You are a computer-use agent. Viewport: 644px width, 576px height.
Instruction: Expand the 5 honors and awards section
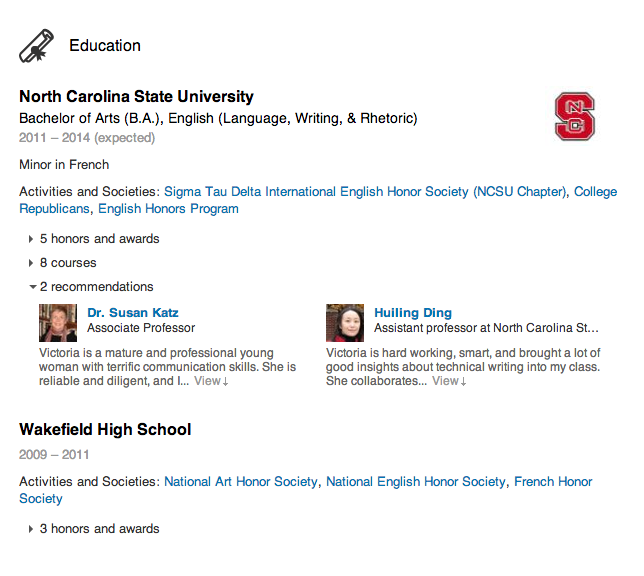[x=94, y=239]
